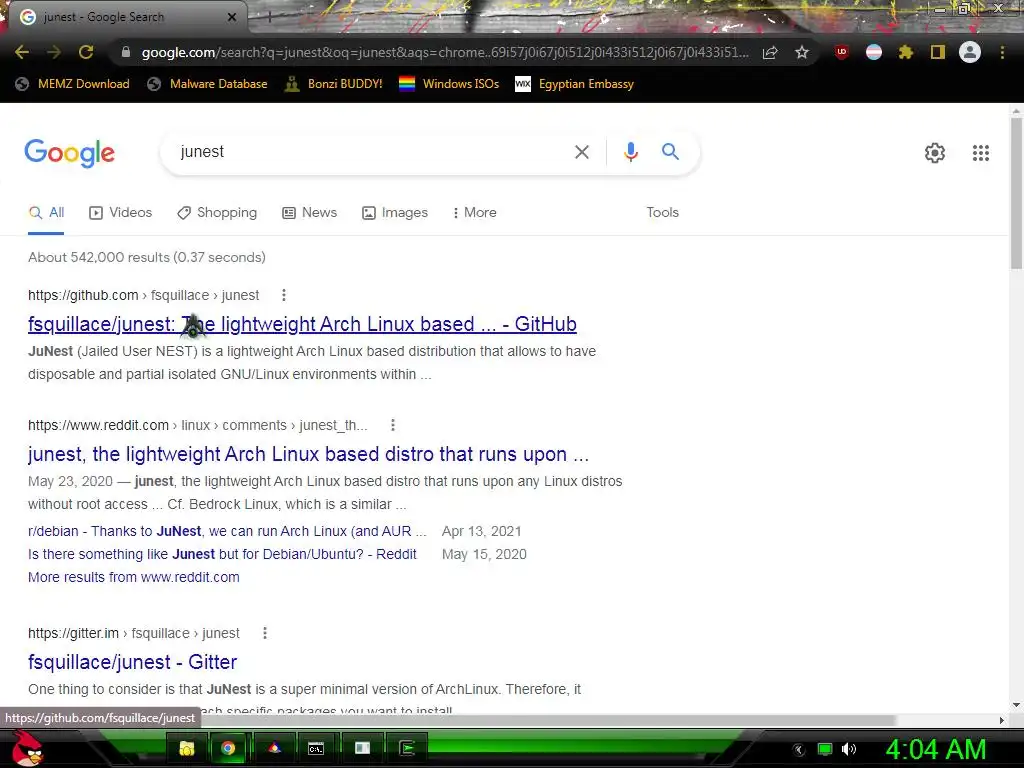Open the Google apps grid
This screenshot has width=1024, height=768.
[981, 153]
